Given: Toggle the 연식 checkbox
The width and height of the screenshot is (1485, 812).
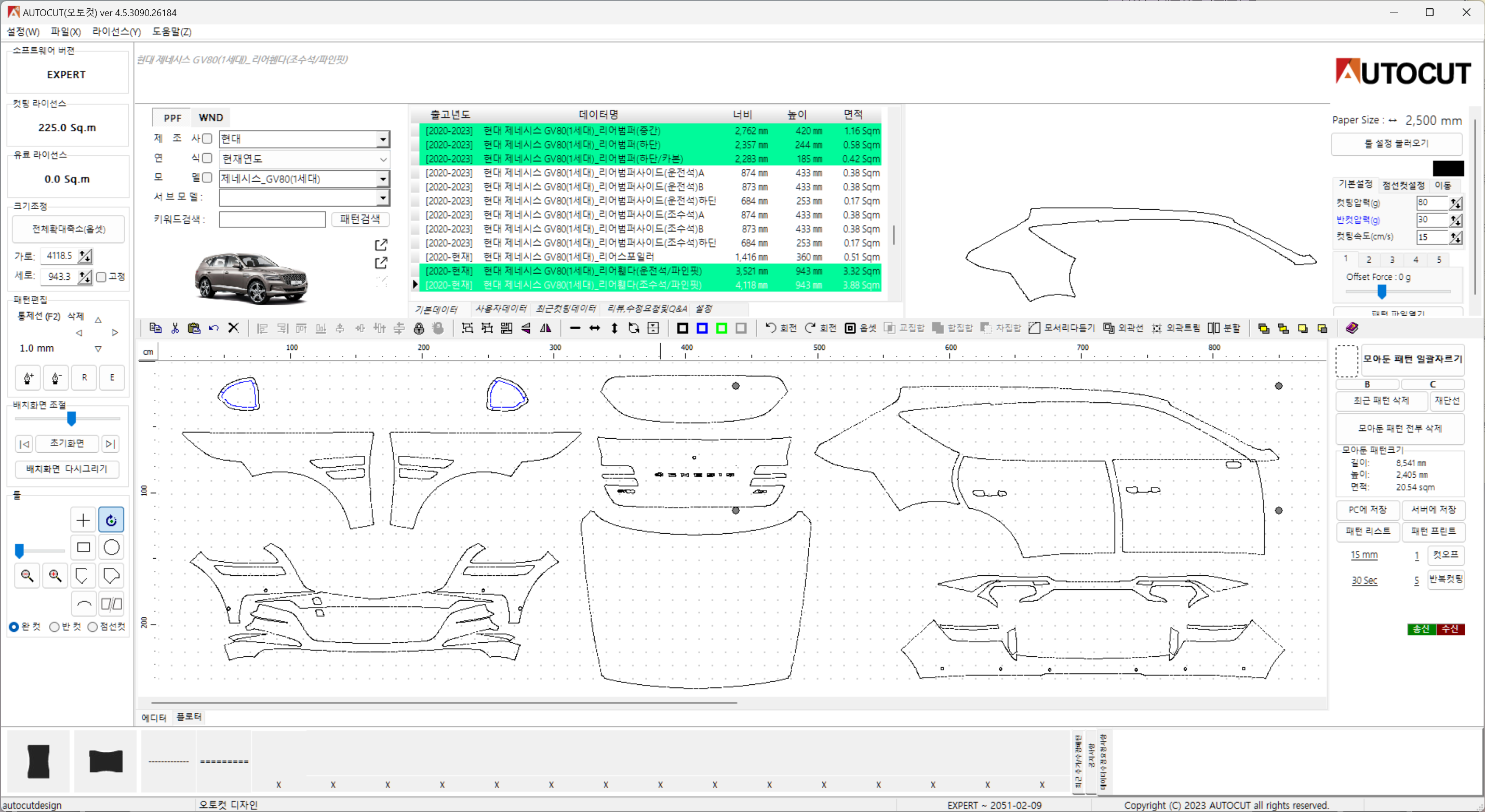Looking at the screenshot, I should click(208, 158).
